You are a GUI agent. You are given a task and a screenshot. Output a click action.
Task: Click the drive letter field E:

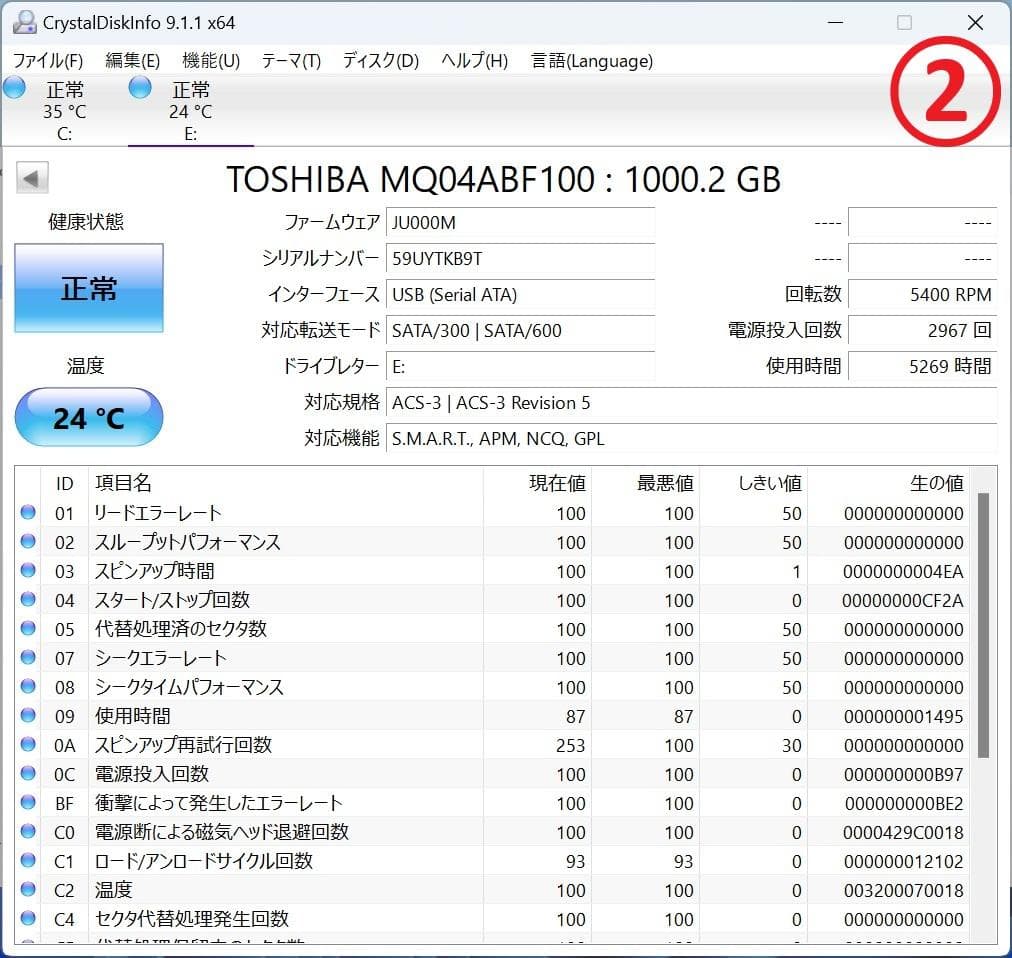(x=520, y=367)
